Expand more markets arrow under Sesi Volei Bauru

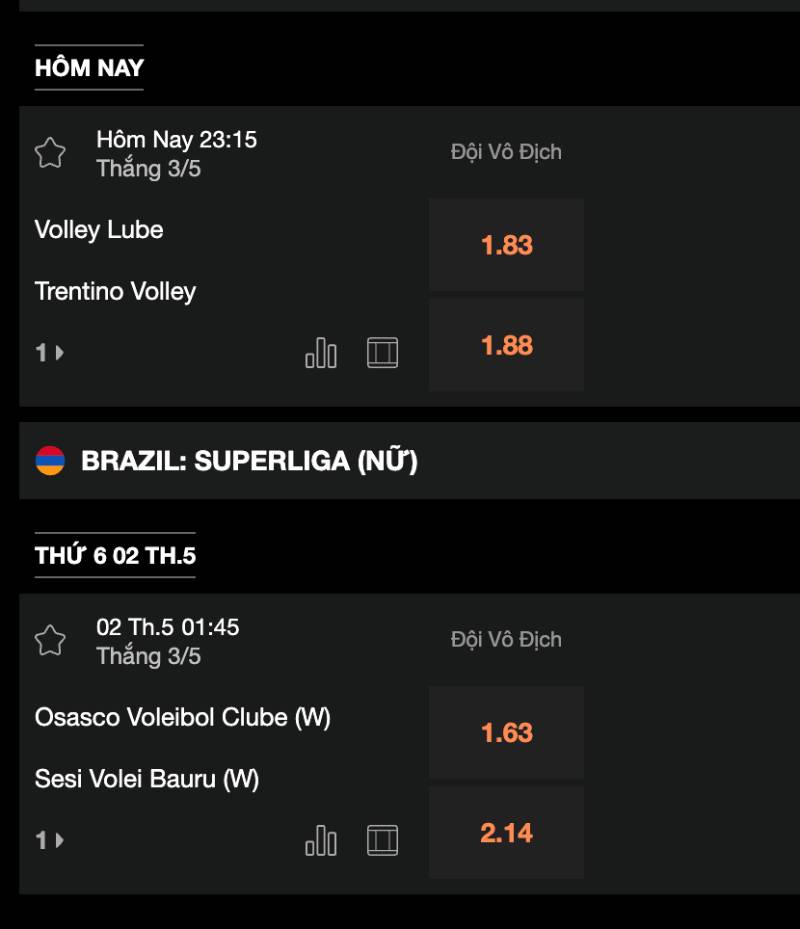(50, 841)
